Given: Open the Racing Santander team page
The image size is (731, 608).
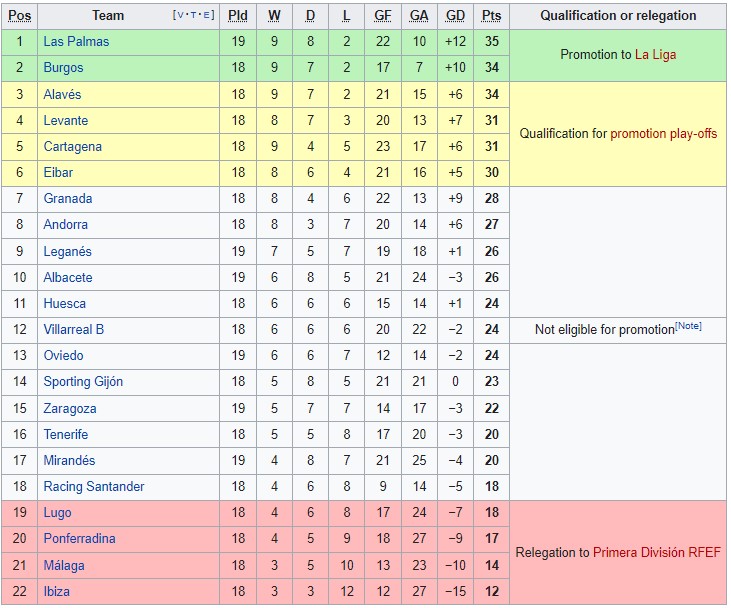Looking at the screenshot, I should click(94, 487).
